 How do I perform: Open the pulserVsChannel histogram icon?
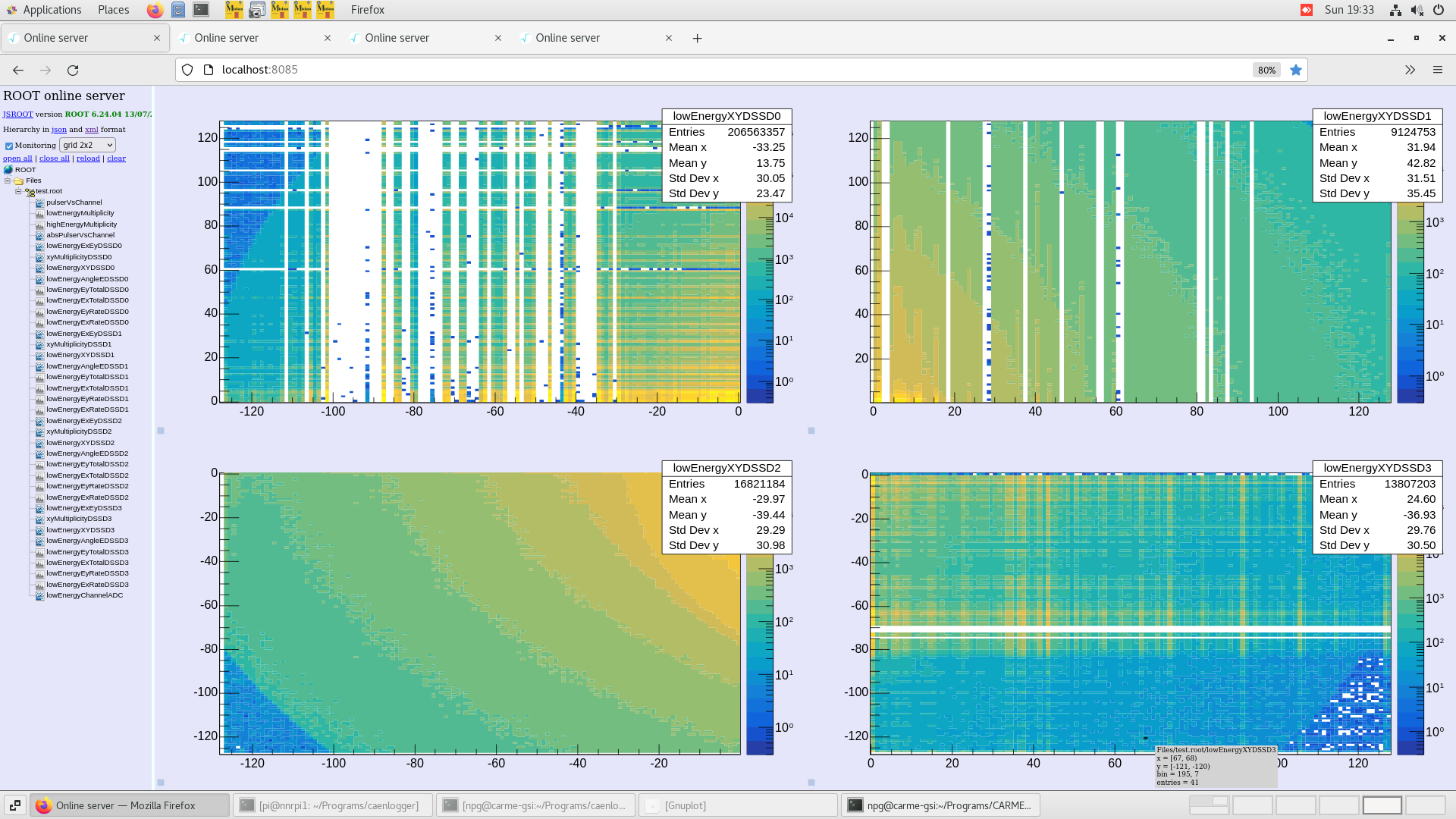[x=39, y=202]
